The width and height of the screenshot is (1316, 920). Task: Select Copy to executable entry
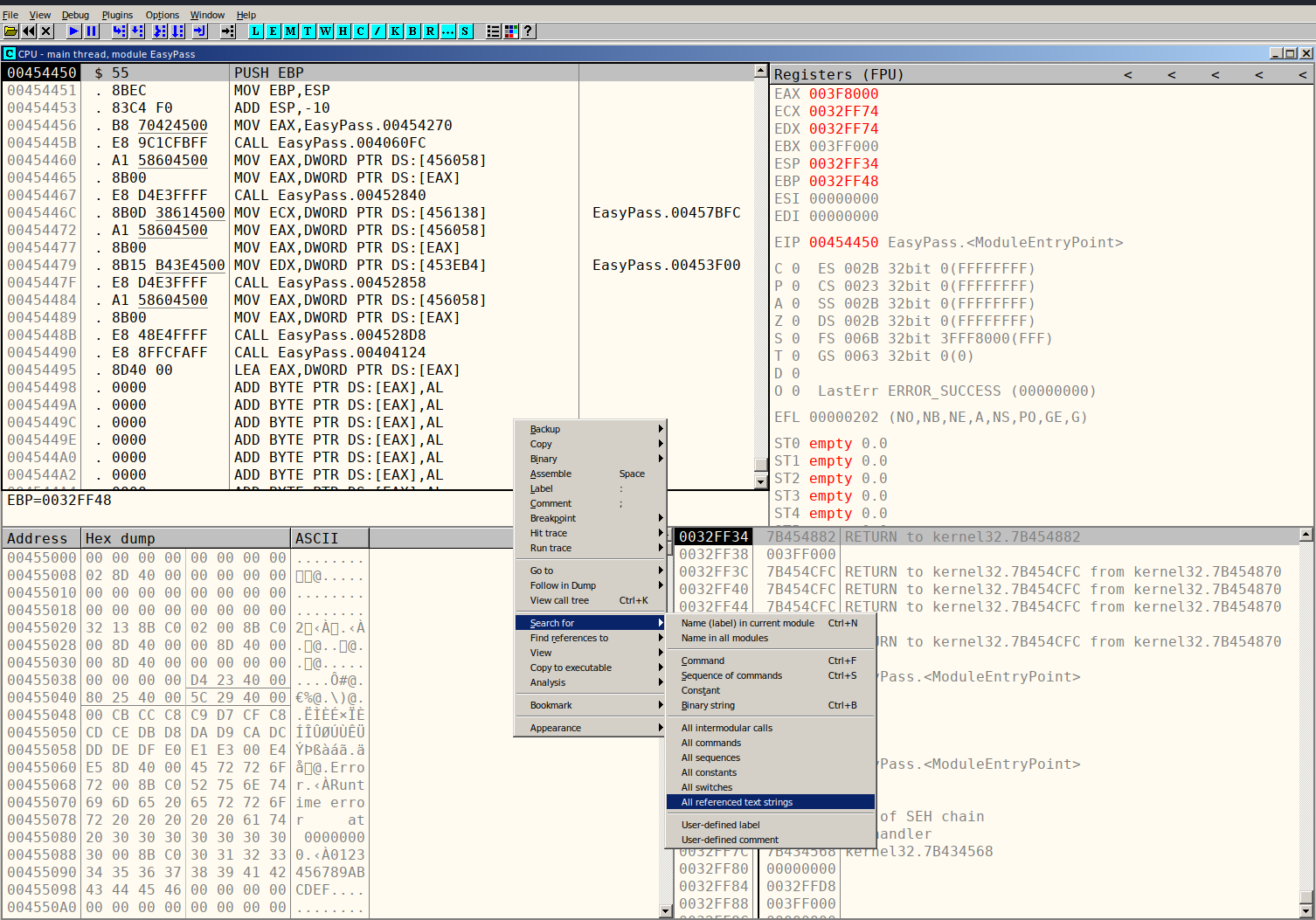pyautogui.click(x=591, y=668)
